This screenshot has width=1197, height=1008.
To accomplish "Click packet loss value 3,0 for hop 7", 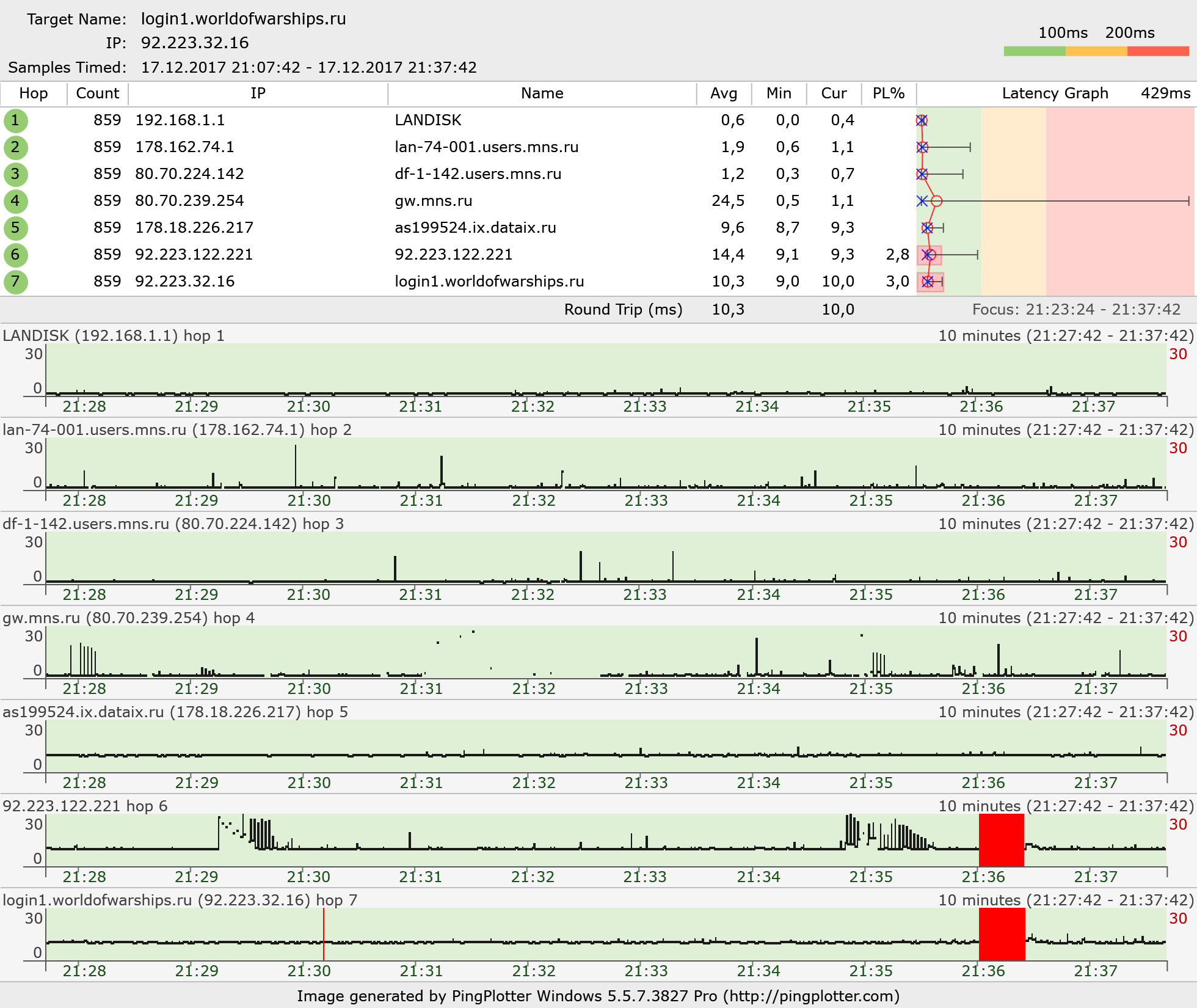I will click(x=898, y=282).
